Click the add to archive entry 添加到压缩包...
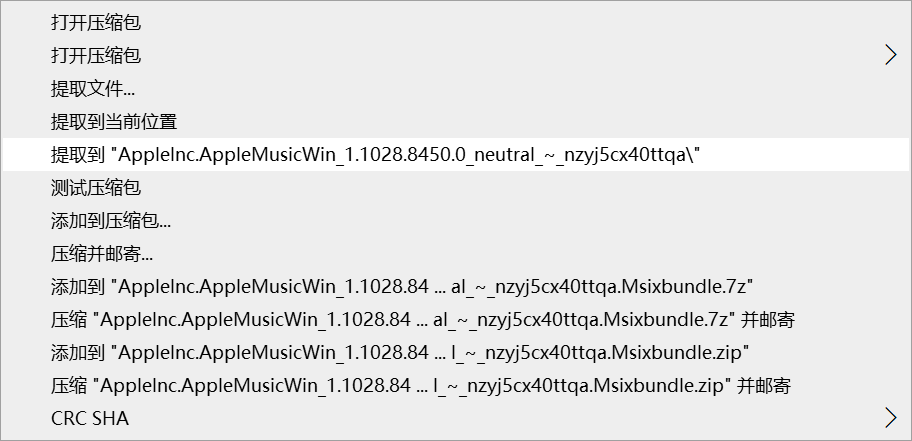 456,220
